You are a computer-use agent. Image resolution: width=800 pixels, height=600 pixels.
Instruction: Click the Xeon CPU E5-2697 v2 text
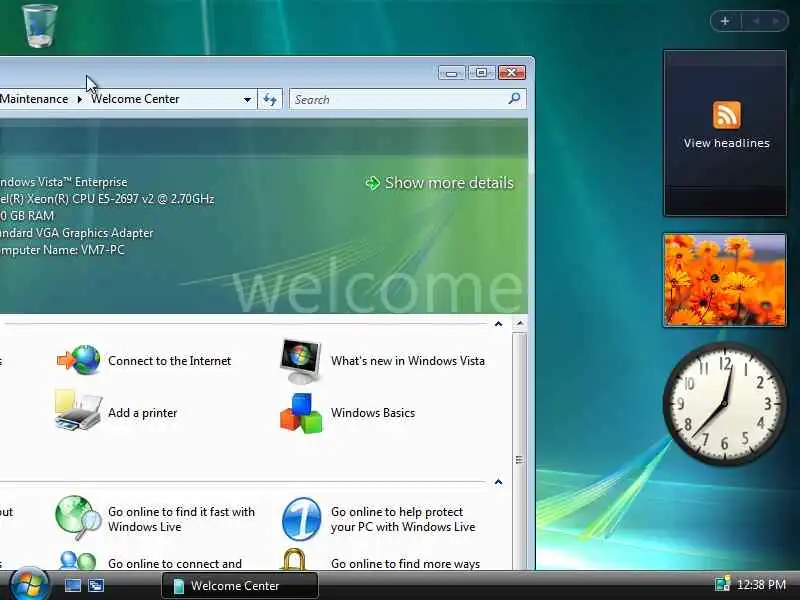[107, 198]
